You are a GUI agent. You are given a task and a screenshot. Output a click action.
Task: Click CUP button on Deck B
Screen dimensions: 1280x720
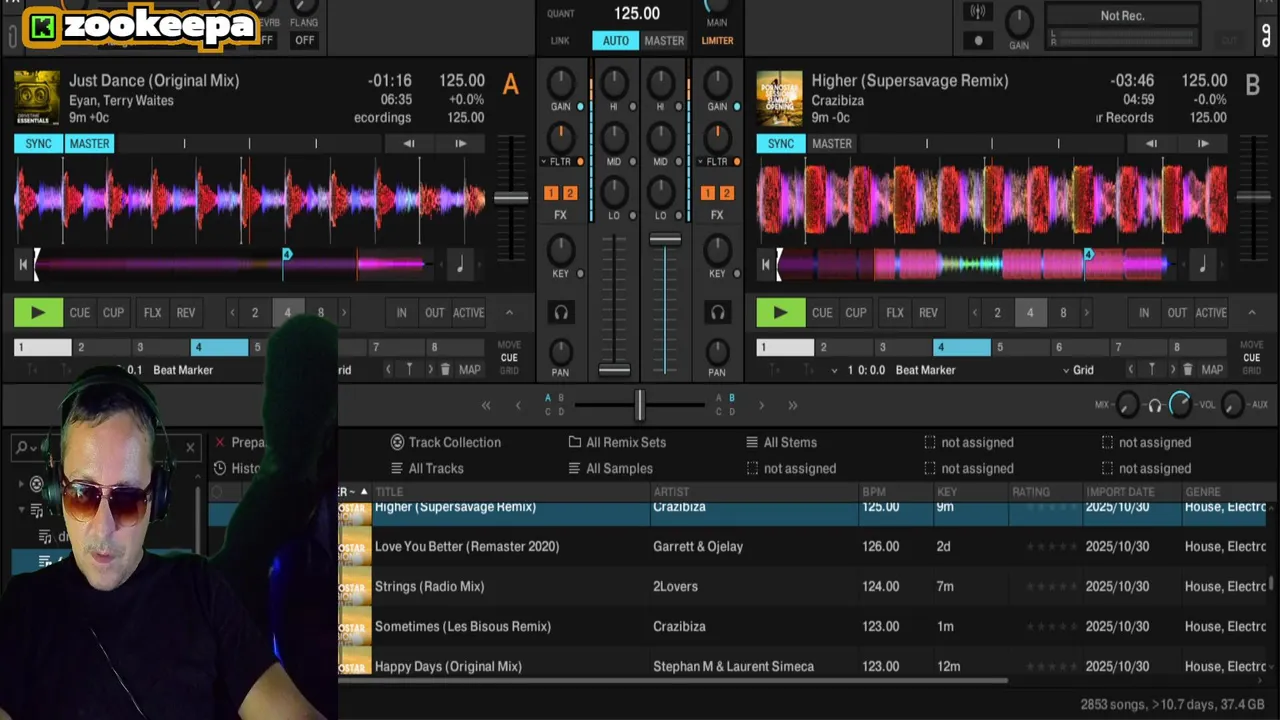(x=856, y=313)
